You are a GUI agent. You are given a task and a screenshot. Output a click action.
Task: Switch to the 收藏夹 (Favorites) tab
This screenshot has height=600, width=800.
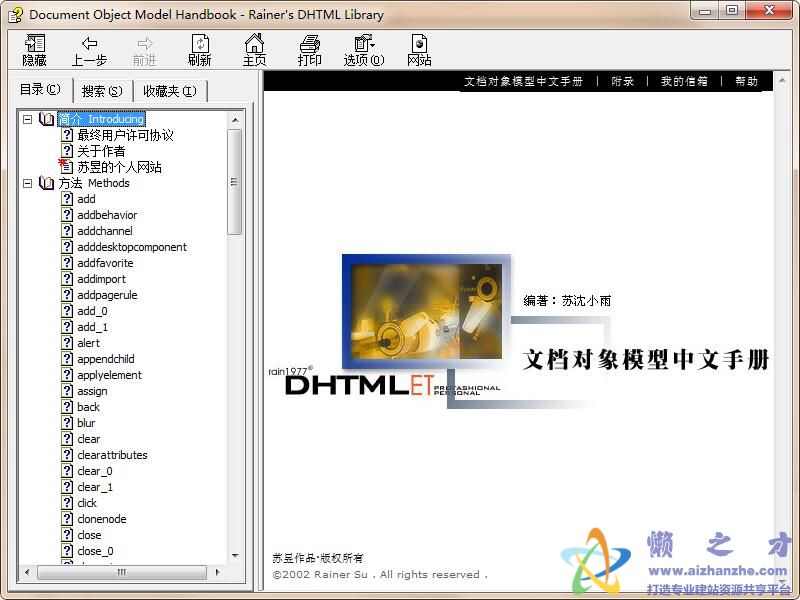click(169, 90)
